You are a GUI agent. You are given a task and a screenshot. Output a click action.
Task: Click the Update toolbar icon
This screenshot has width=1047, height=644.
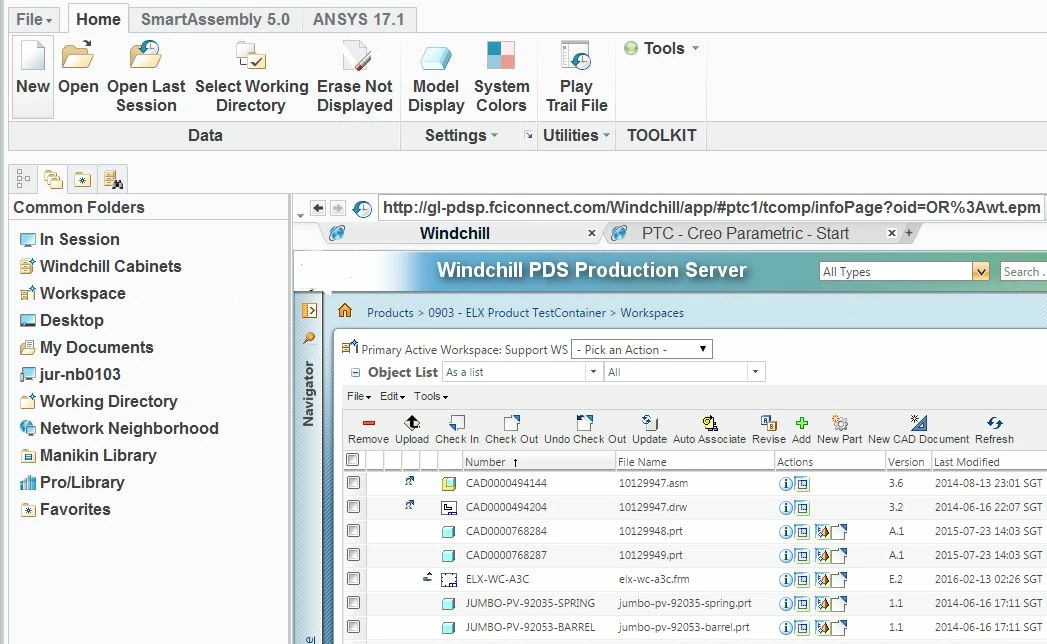click(650, 422)
